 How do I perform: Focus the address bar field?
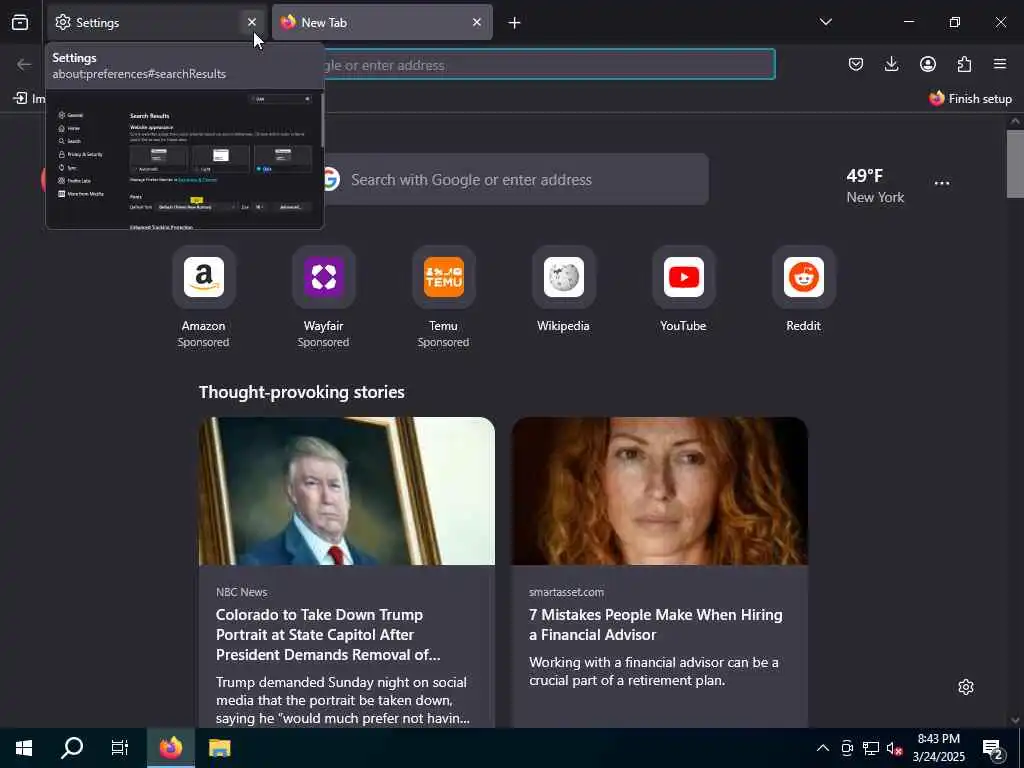click(549, 65)
